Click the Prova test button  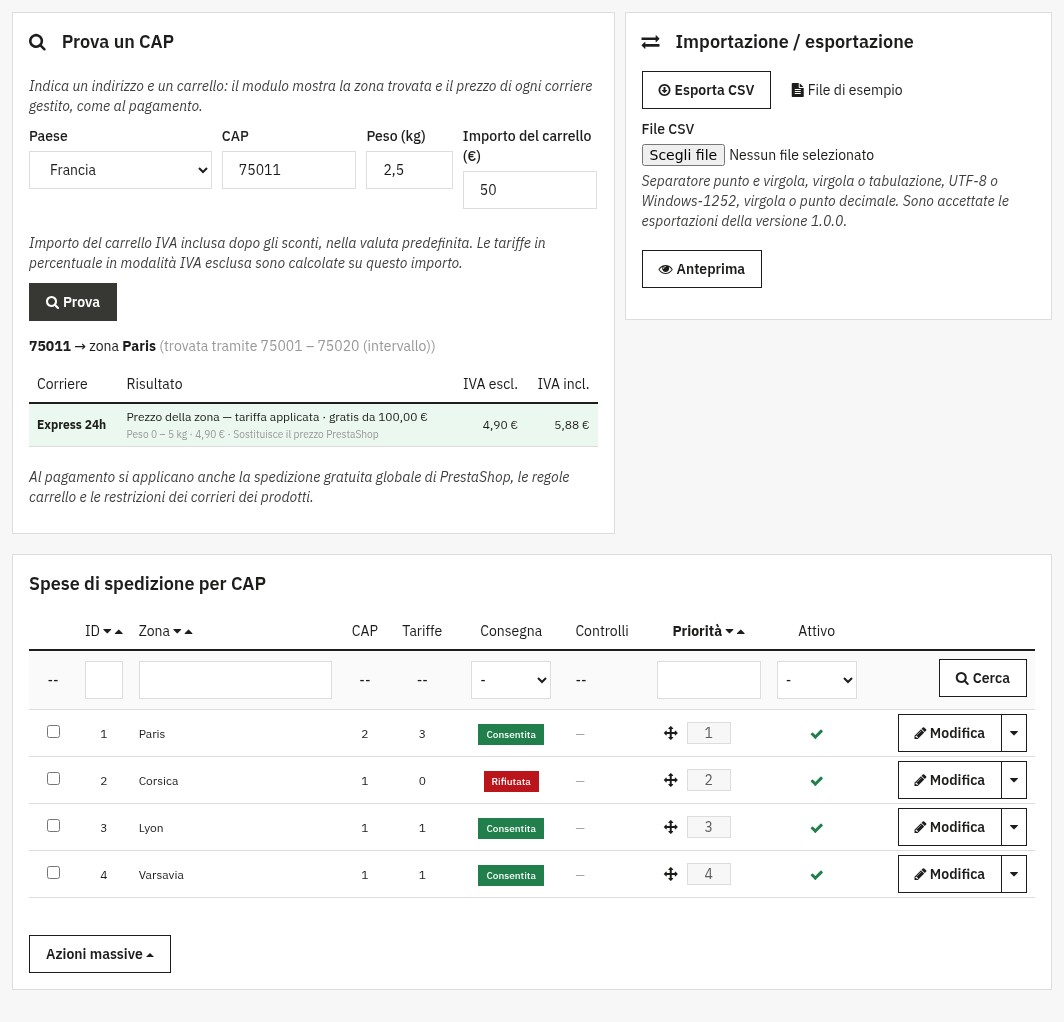coord(73,302)
